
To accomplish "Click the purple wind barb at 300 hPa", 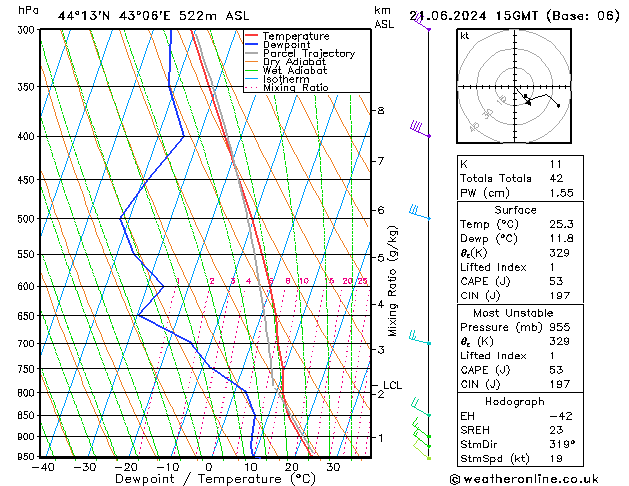I will click(422, 22).
